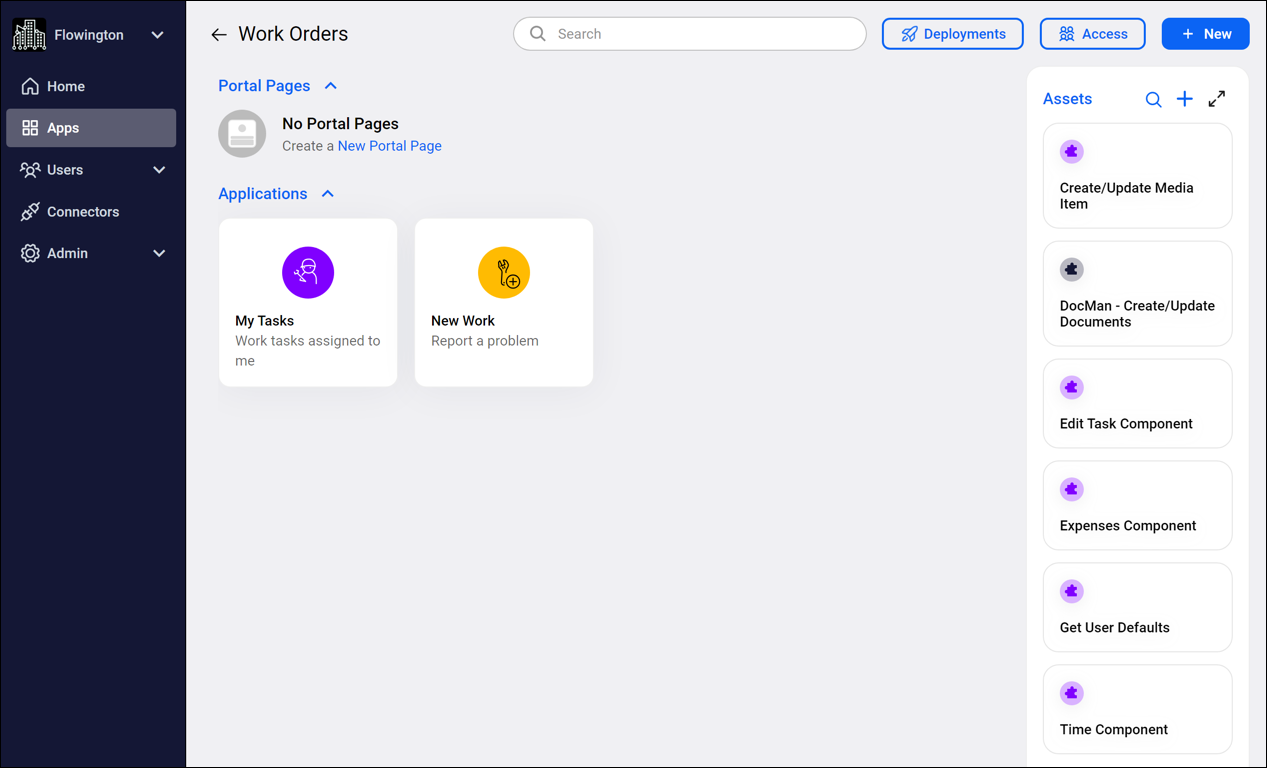
Task: Go to Home in sidebar
Action: click(91, 86)
